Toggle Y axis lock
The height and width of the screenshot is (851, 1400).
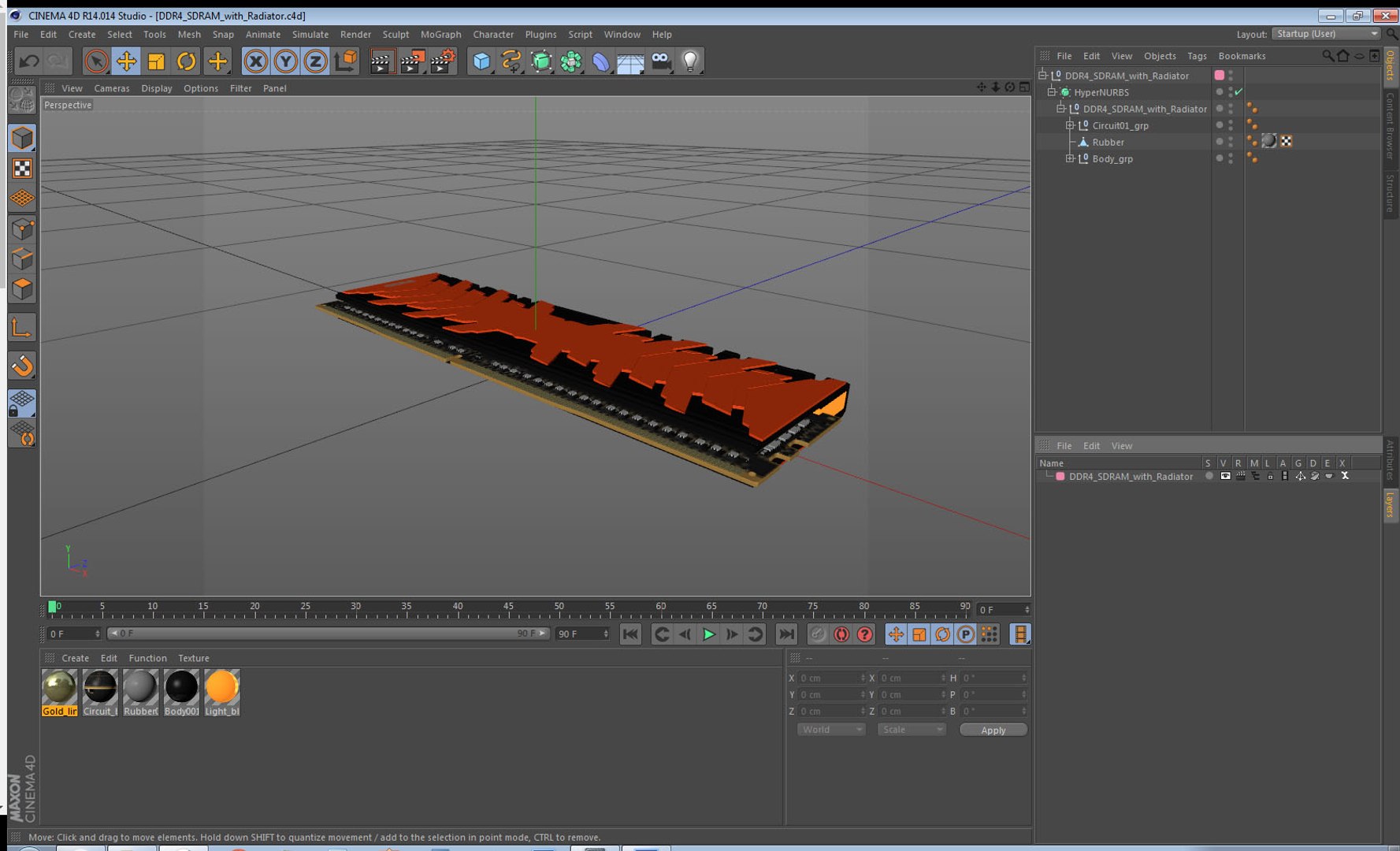tap(285, 61)
